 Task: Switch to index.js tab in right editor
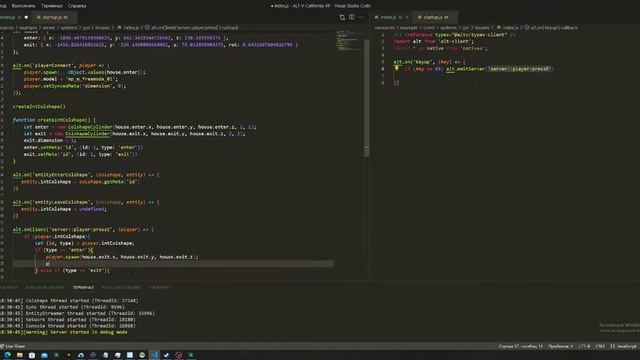click(x=390, y=17)
